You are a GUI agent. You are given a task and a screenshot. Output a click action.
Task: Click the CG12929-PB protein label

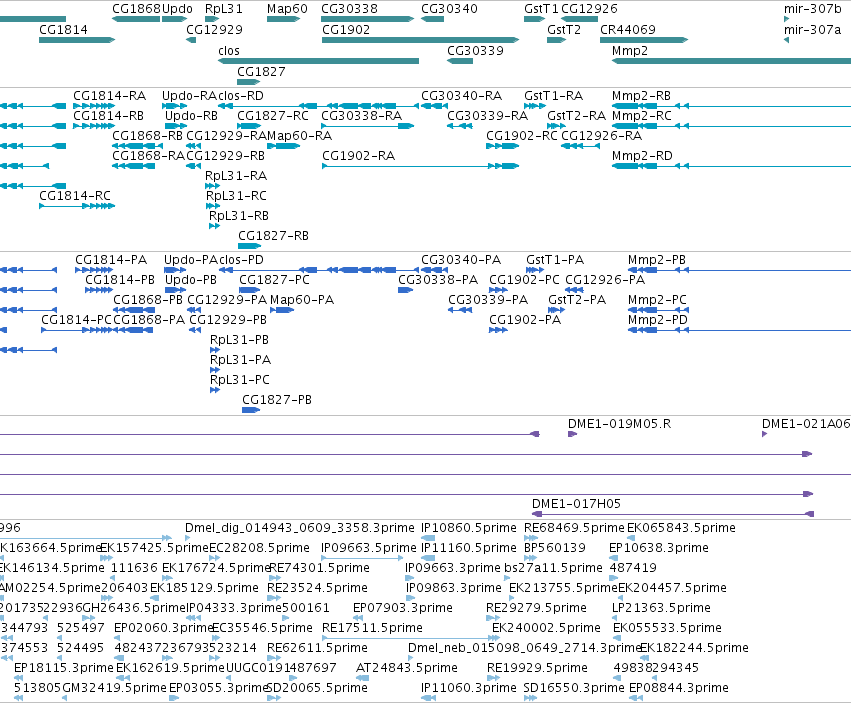[228, 320]
